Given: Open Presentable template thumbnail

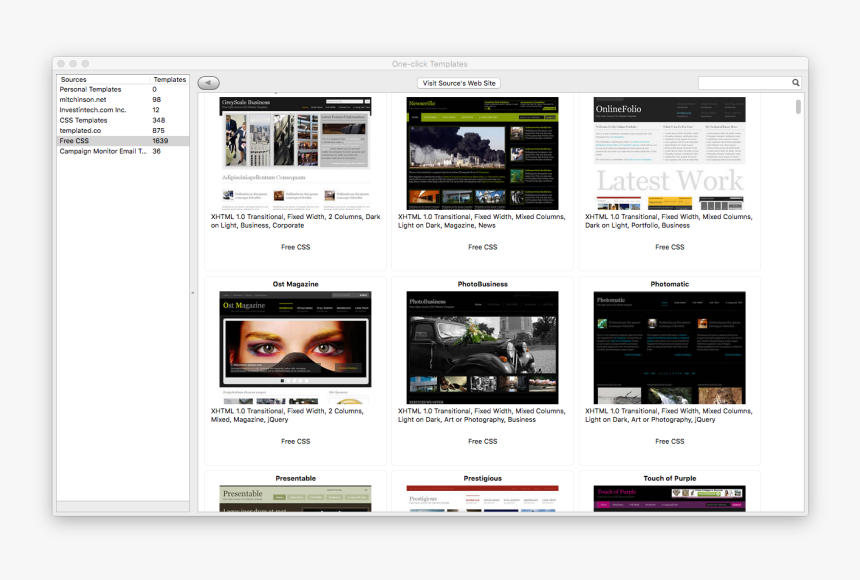Looking at the screenshot, I should pyautogui.click(x=295, y=498).
